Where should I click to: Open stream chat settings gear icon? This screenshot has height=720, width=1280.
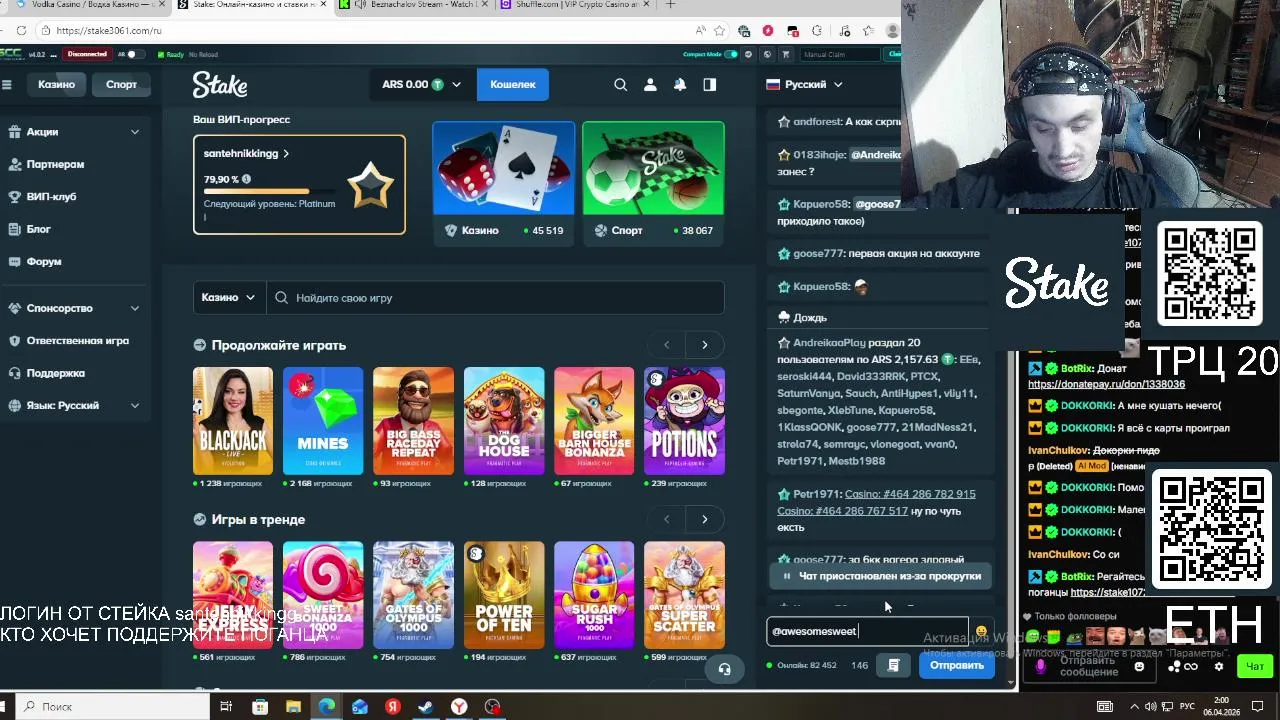click(x=1218, y=666)
